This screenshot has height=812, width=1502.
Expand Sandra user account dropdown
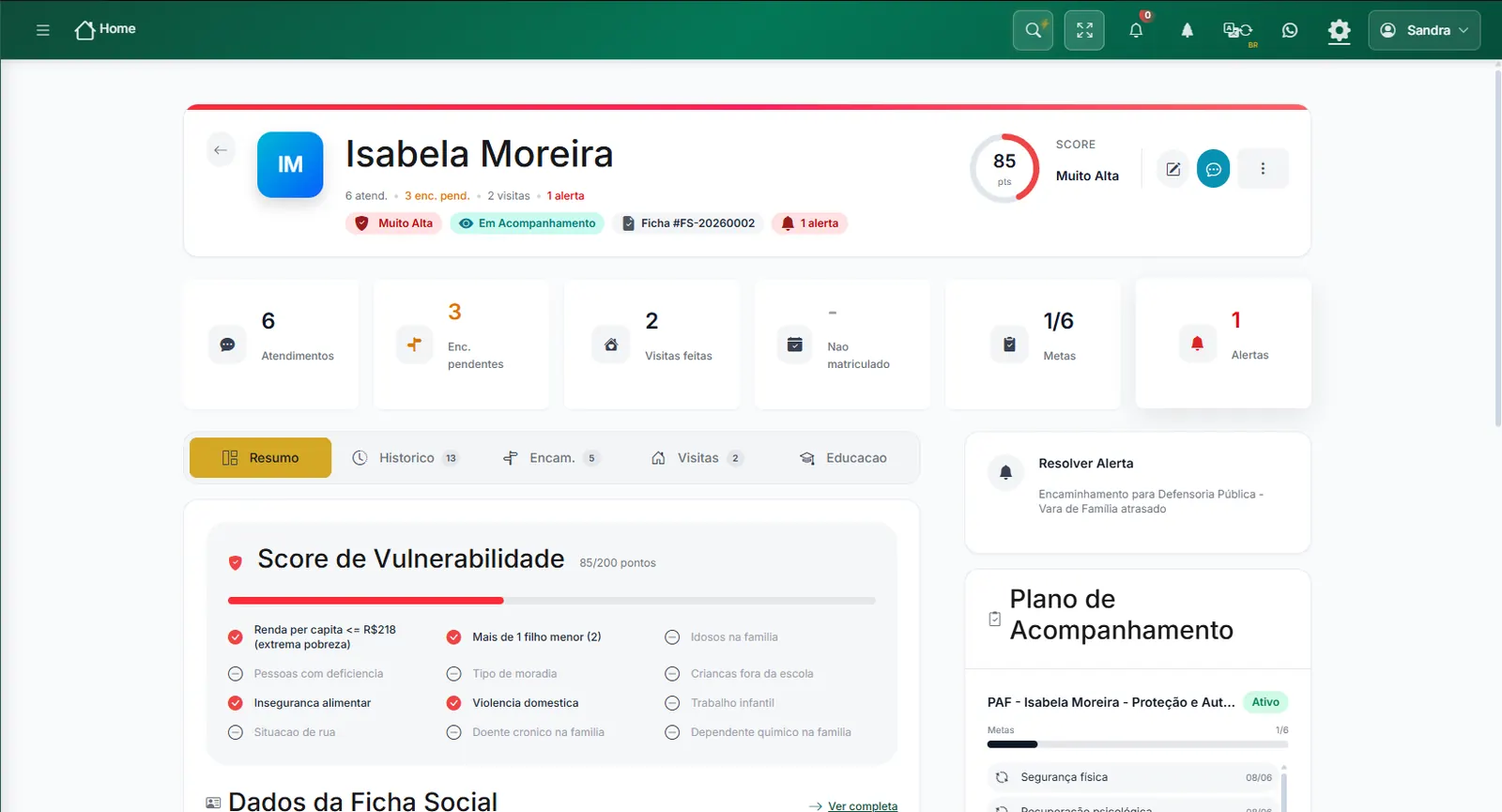click(x=1424, y=30)
